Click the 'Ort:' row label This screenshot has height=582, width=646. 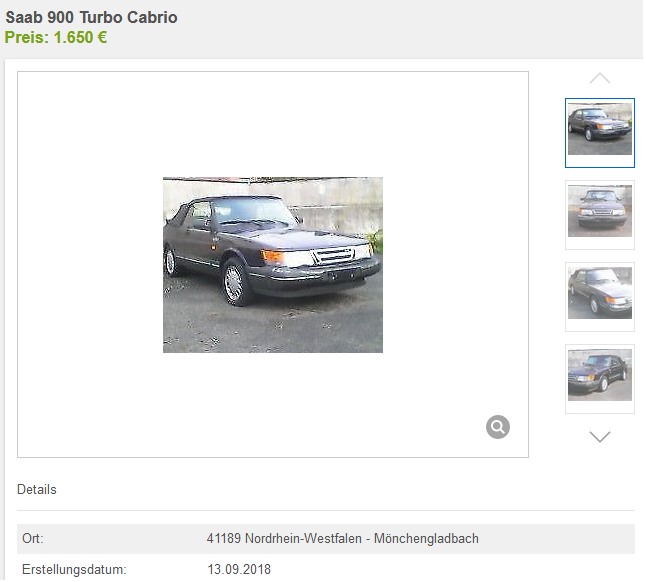33,538
